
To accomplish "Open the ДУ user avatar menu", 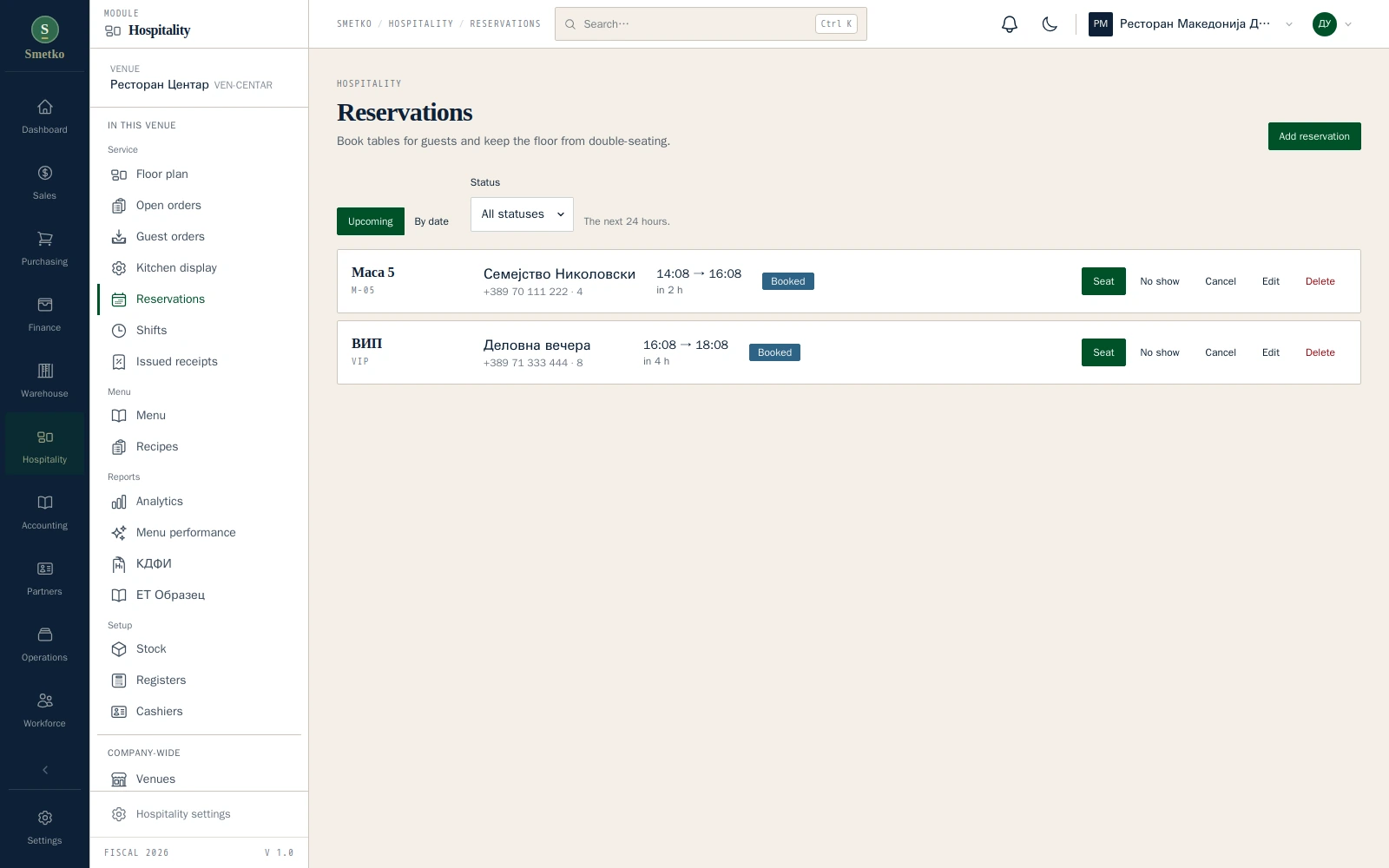I will (x=1333, y=24).
